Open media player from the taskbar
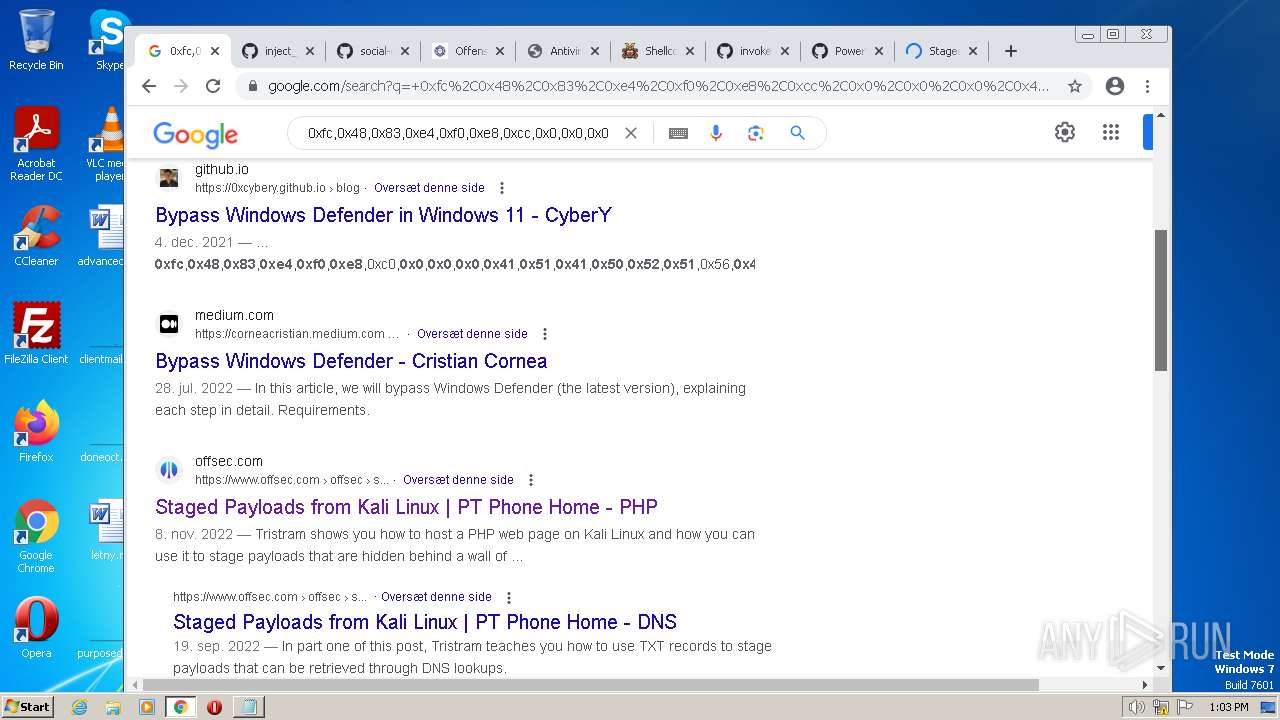The width and height of the screenshot is (1280, 720). tap(147, 707)
